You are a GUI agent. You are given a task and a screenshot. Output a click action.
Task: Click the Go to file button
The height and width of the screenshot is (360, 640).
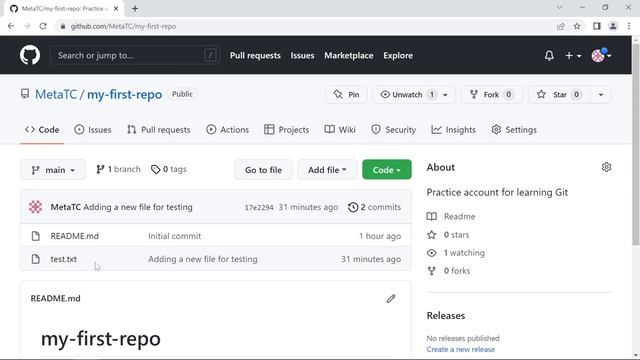point(263,170)
